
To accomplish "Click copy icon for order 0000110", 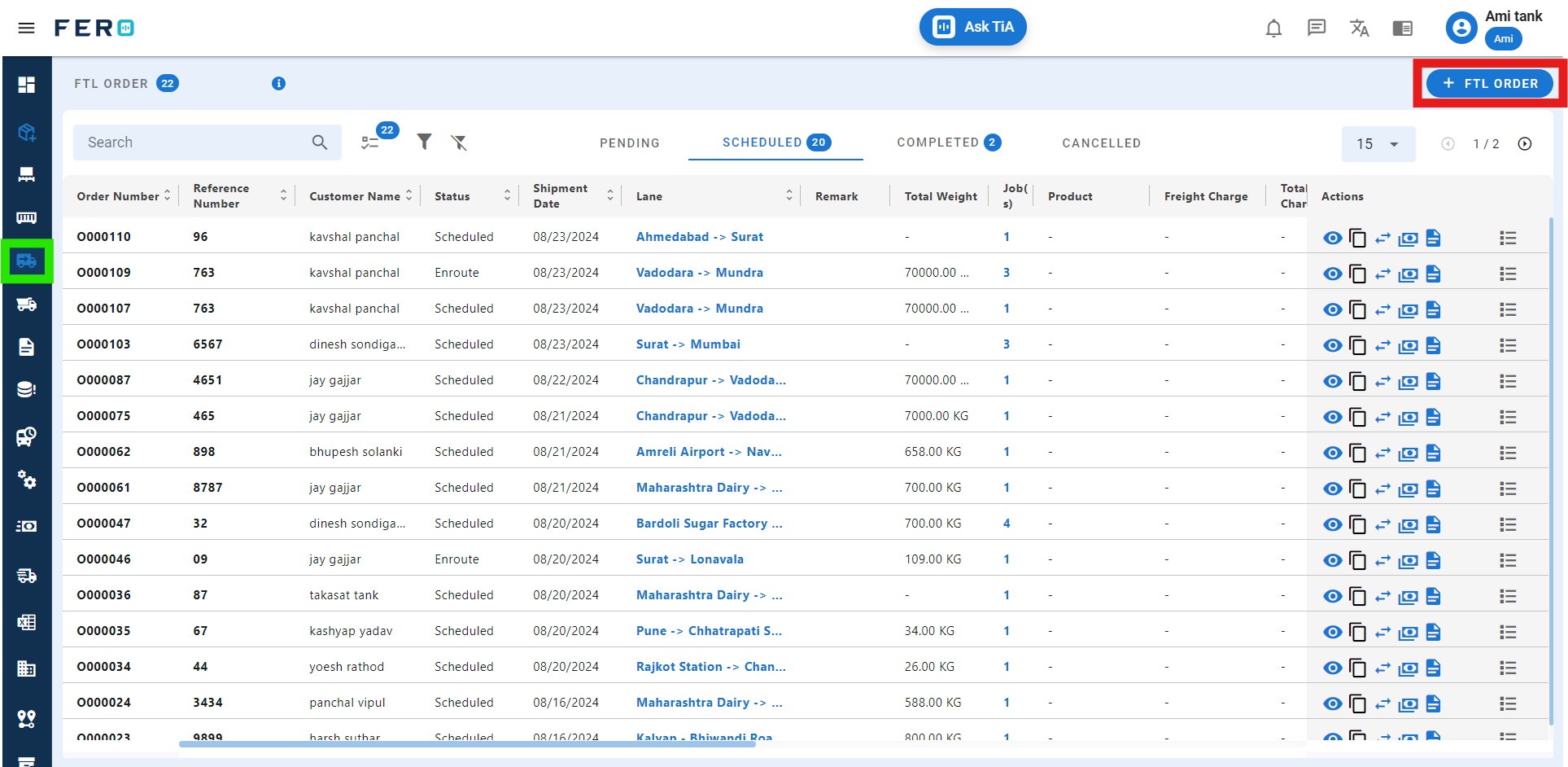I will pos(1357,238).
